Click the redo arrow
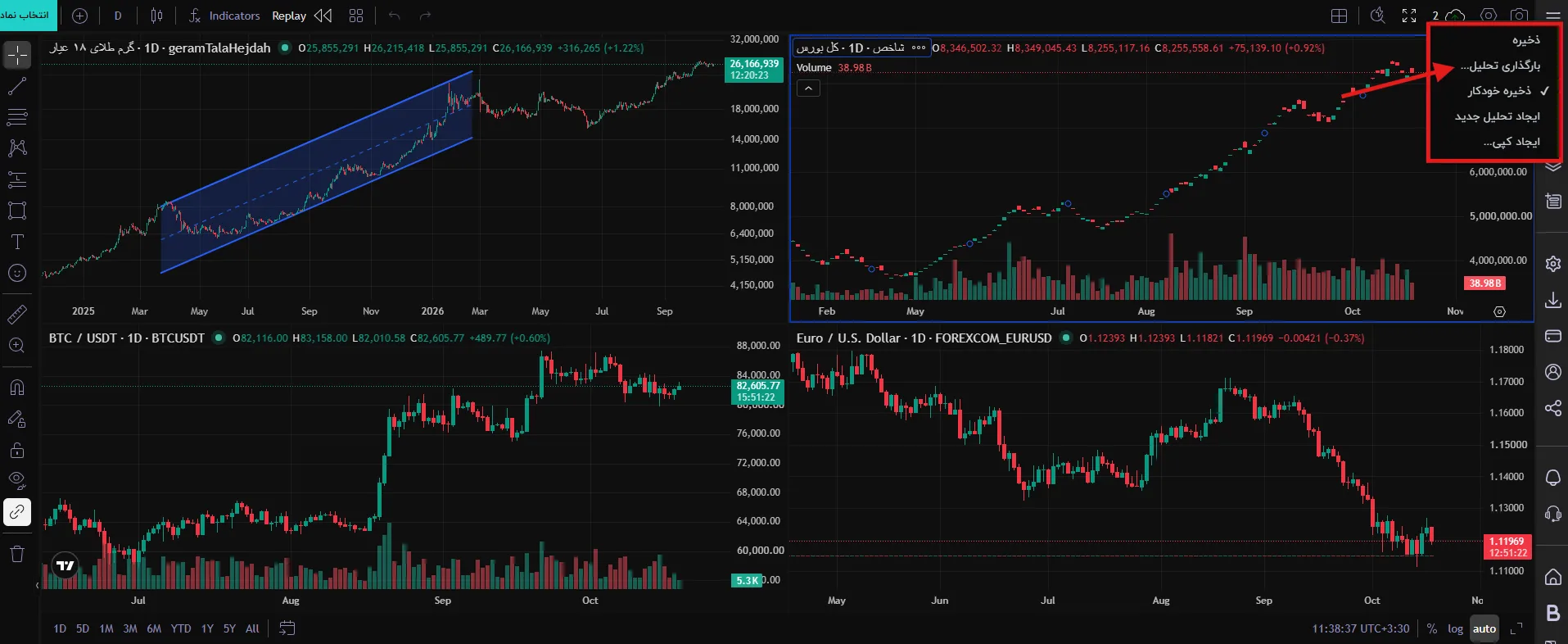The width and height of the screenshot is (1568, 644). pos(425,16)
